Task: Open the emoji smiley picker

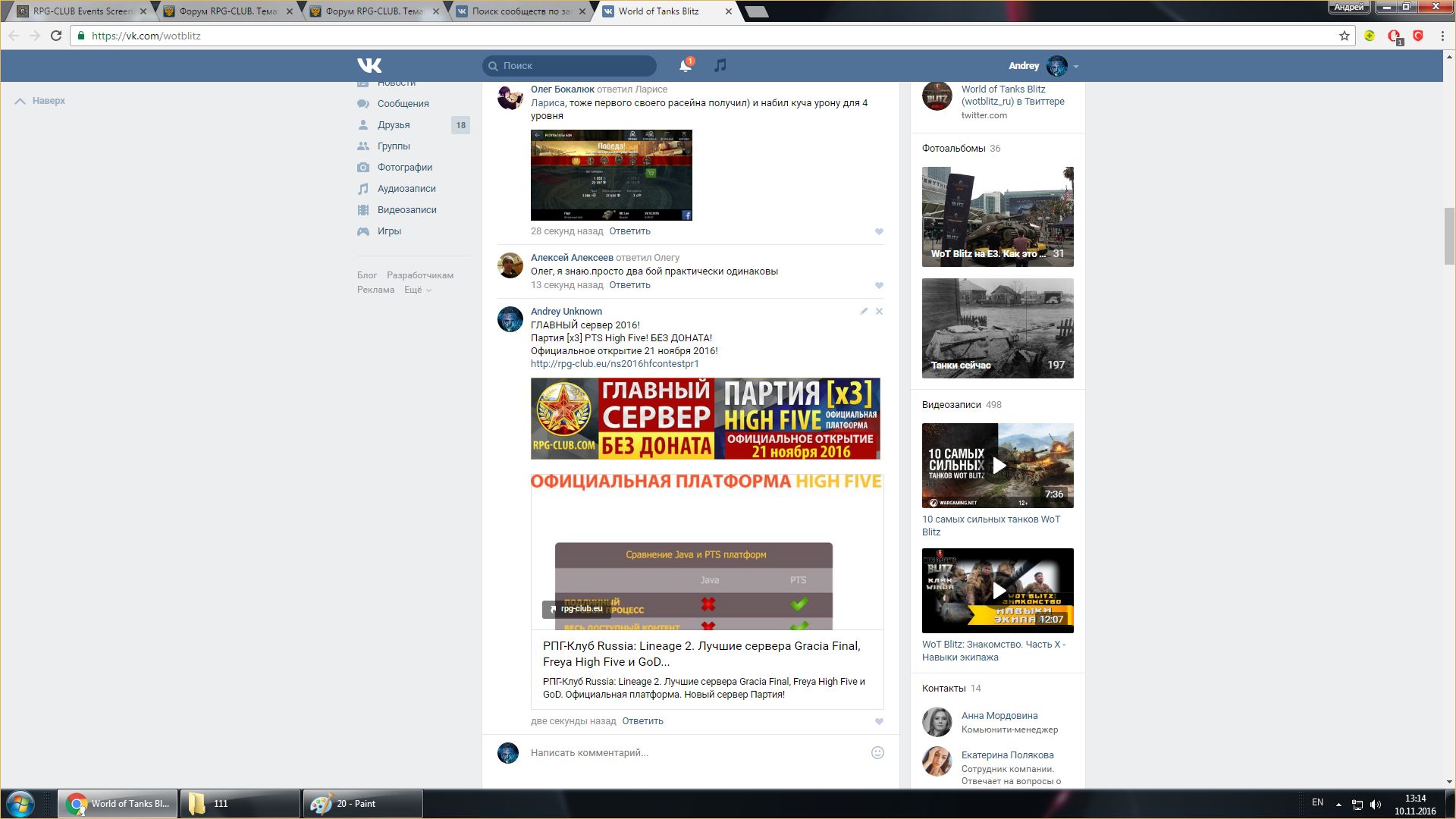Action: tap(877, 752)
